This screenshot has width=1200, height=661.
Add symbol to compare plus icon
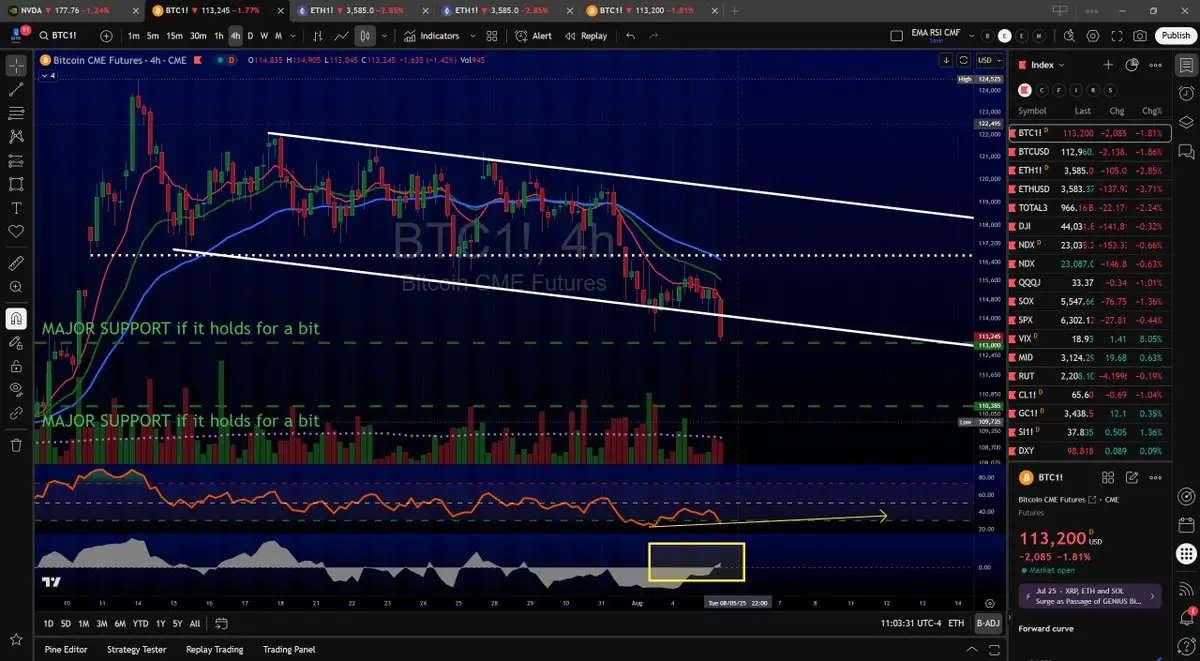coord(107,36)
